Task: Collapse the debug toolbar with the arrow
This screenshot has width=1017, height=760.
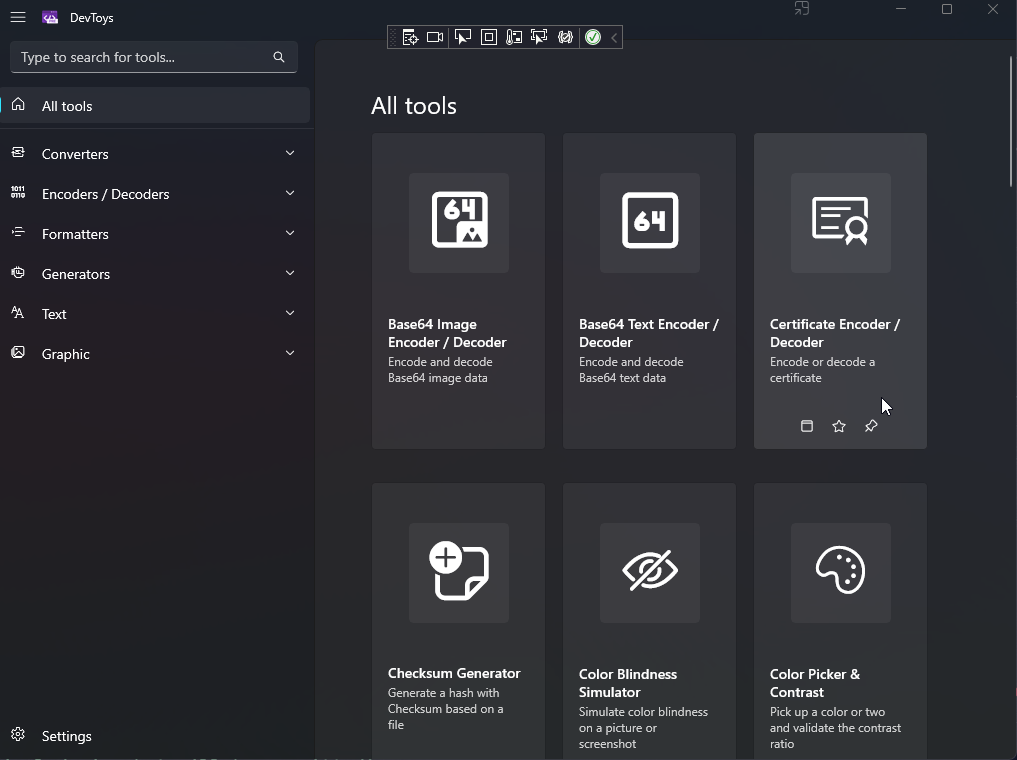Action: pyautogui.click(x=614, y=37)
